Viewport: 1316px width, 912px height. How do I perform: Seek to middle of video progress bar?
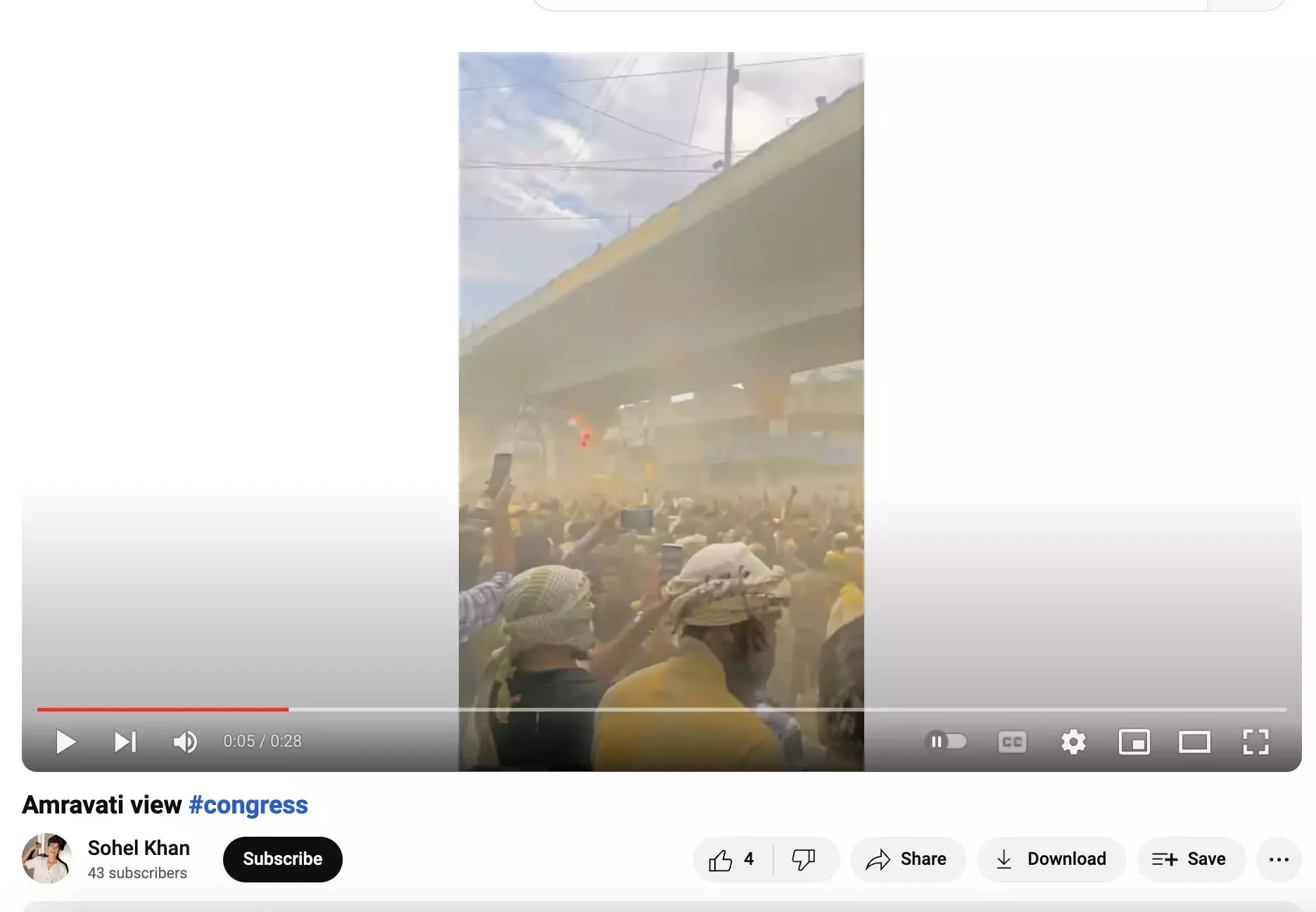(662, 709)
